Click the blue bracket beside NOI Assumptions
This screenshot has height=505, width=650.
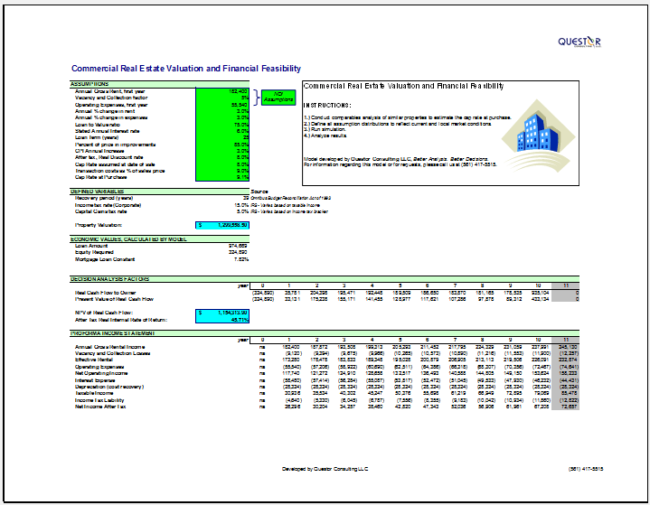(x=257, y=97)
